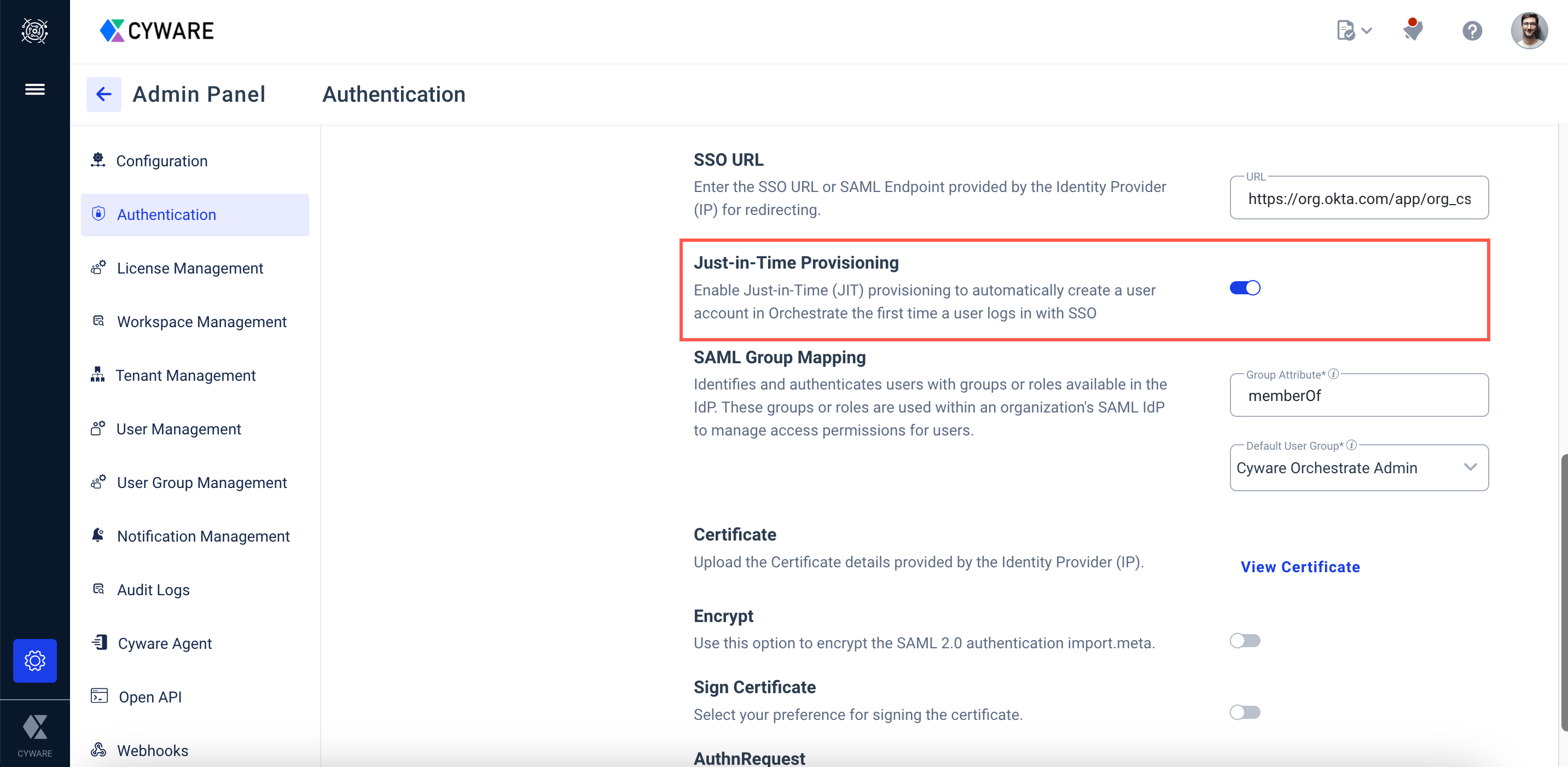The width and height of the screenshot is (1568, 767).
Task: Click the SSO URL input field
Action: tap(1358, 199)
